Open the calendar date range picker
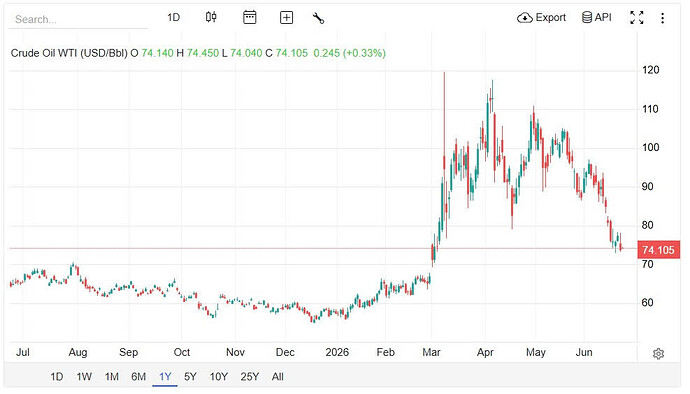The height and width of the screenshot is (394, 690). (250, 18)
